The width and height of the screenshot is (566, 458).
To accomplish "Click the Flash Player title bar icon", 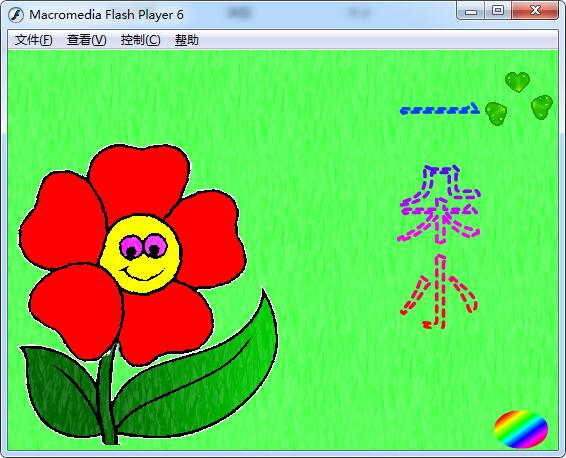I will click(16, 15).
